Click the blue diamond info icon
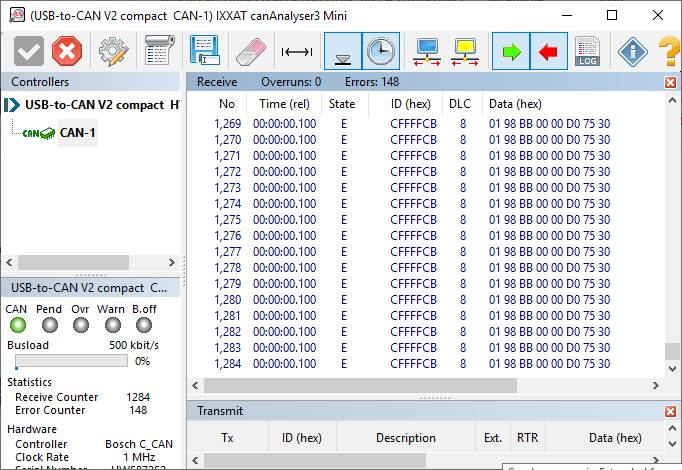Image resolution: width=682 pixels, height=470 pixels. [633, 51]
